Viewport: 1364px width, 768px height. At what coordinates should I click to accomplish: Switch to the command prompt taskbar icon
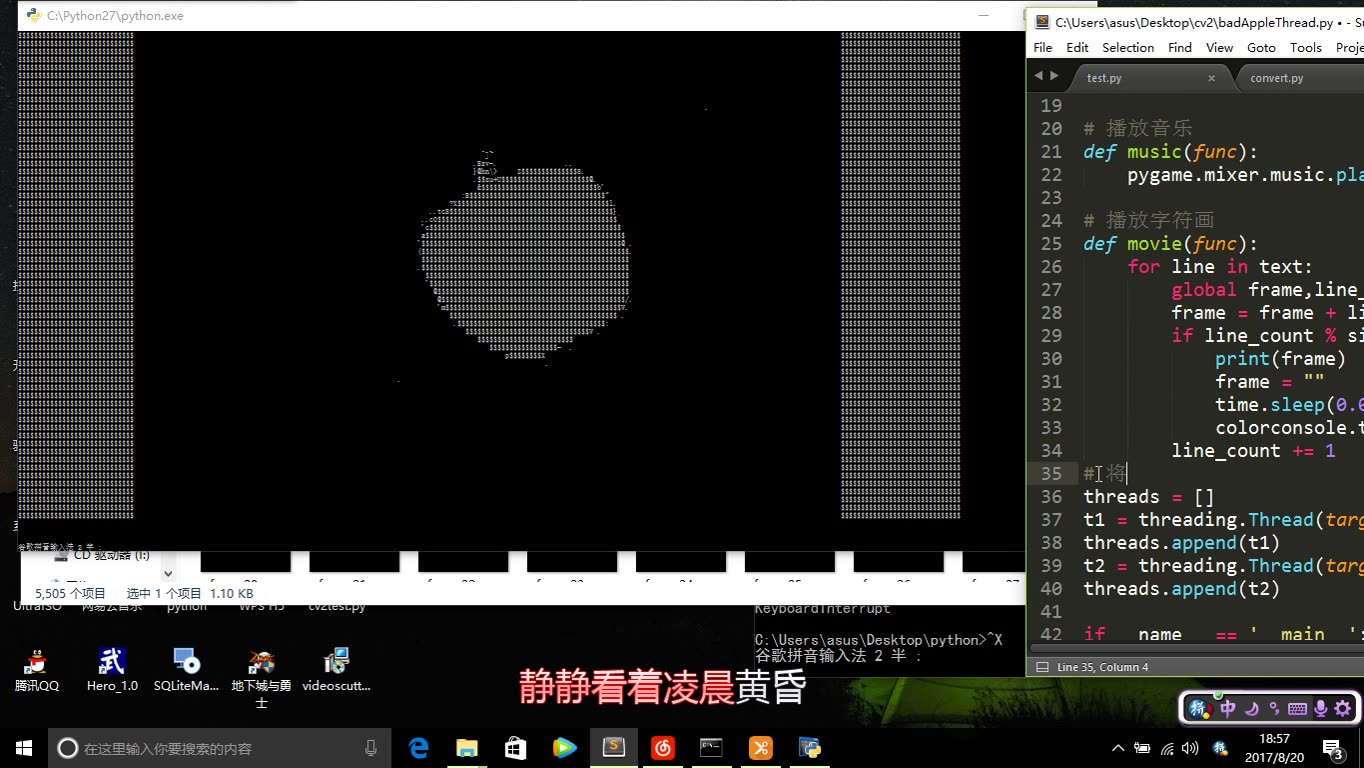(711, 748)
